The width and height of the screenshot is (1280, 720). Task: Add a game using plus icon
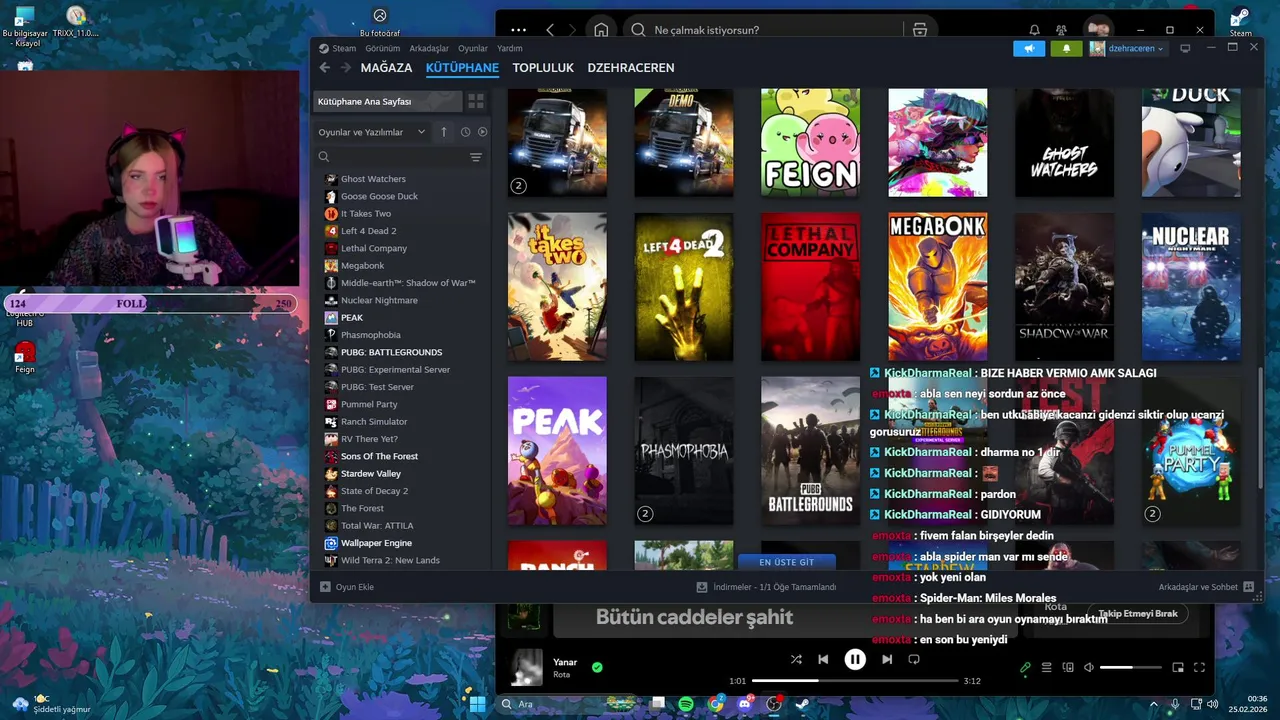coord(325,587)
